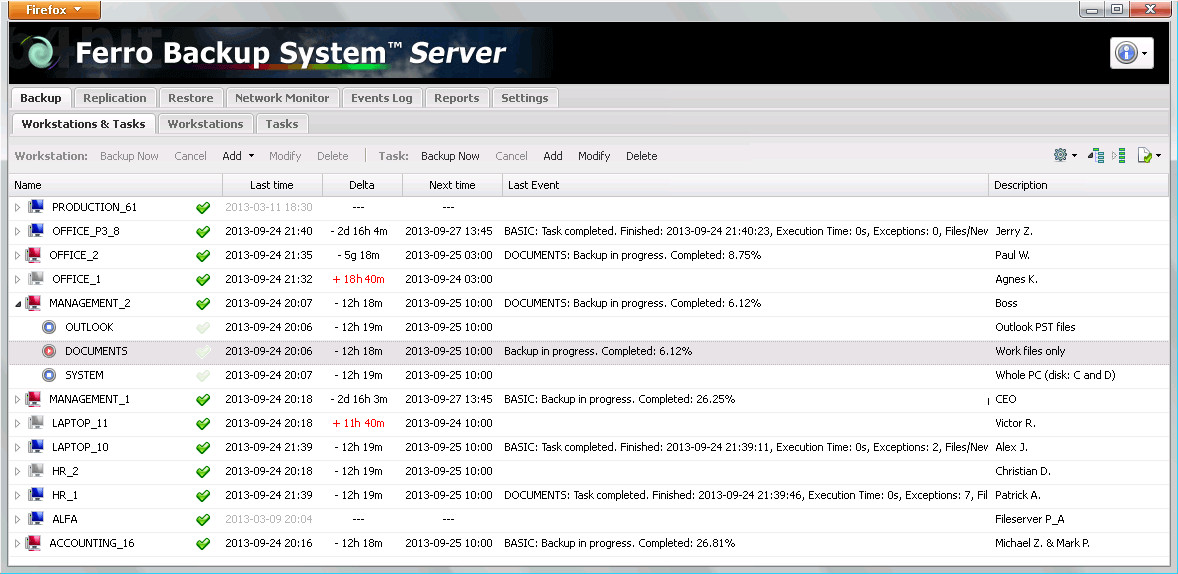Click the document with checkmark icon
This screenshot has width=1178, height=574.
pyautogui.click(x=1147, y=156)
